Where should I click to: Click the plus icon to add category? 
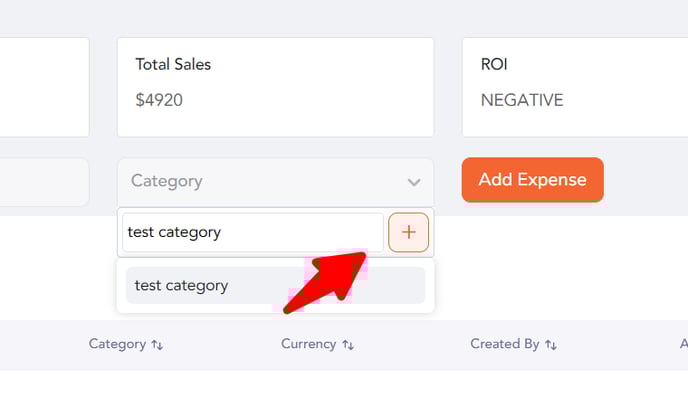[x=408, y=232]
